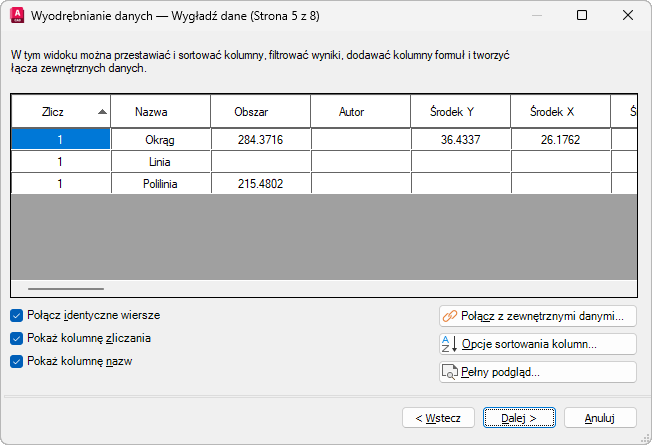The height and width of the screenshot is (445, 652).
Task: Click the AutoCAD application icon in title bar
Action: pyautogui.click(x=16, y=15)
